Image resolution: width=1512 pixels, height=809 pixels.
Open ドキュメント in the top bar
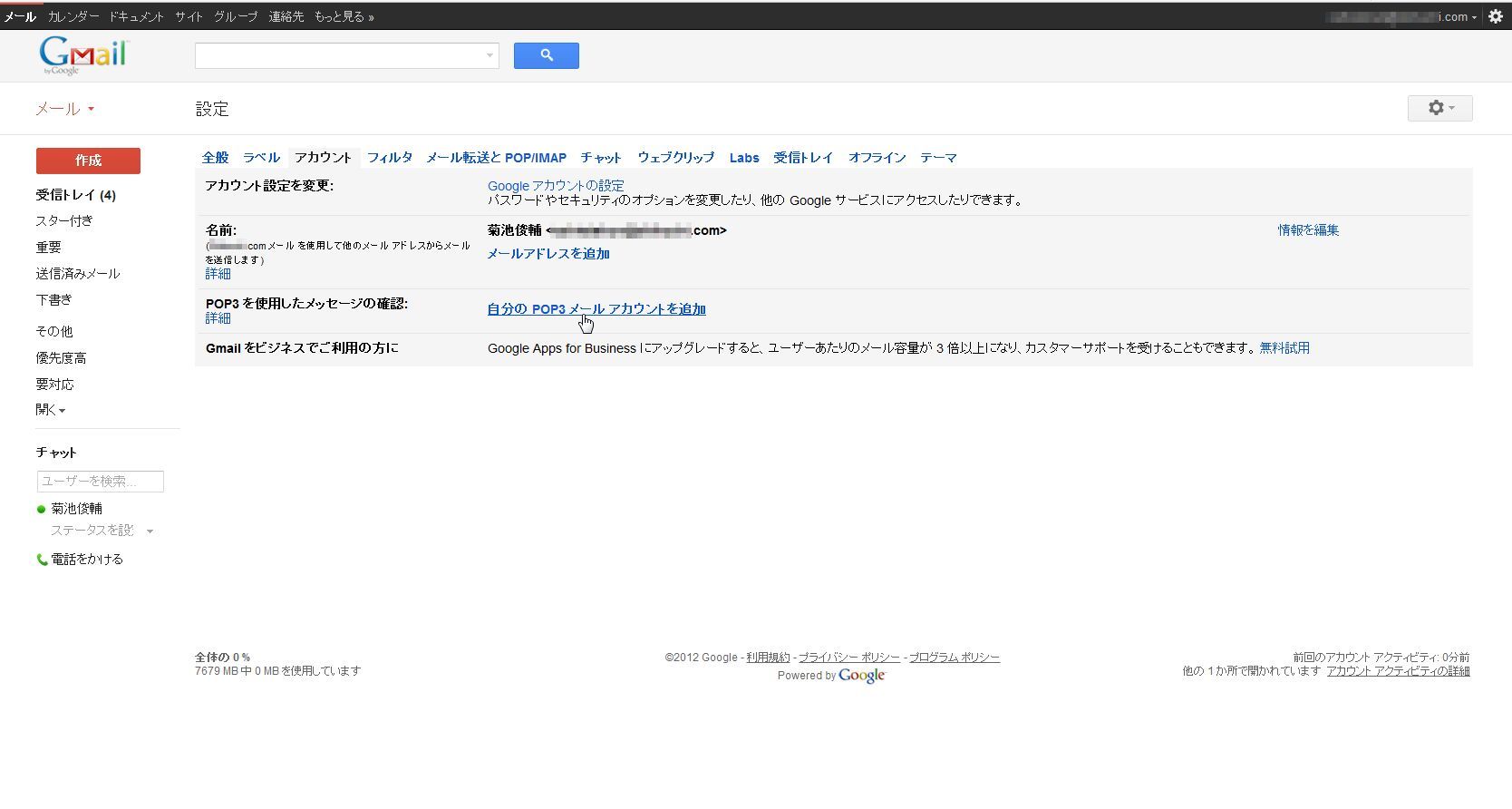pos(137,16)
